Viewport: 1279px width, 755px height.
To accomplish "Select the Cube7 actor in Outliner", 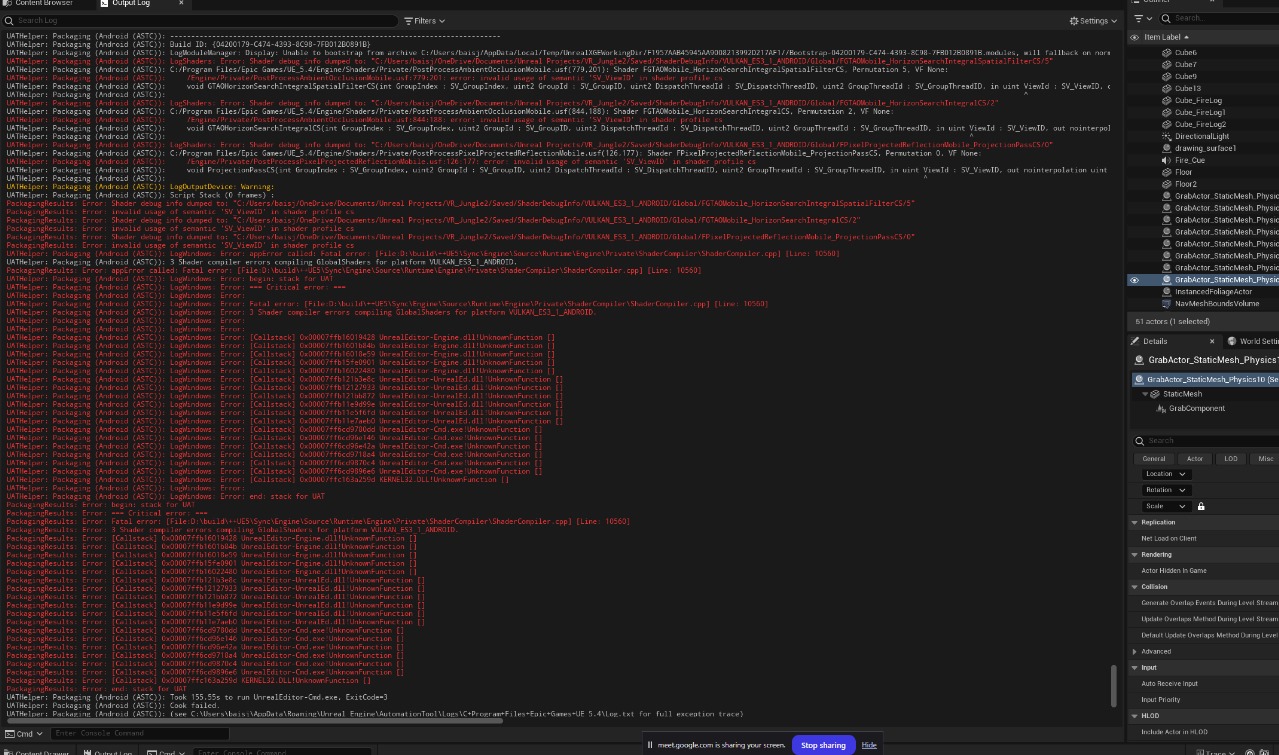I will pos(1186,64).
